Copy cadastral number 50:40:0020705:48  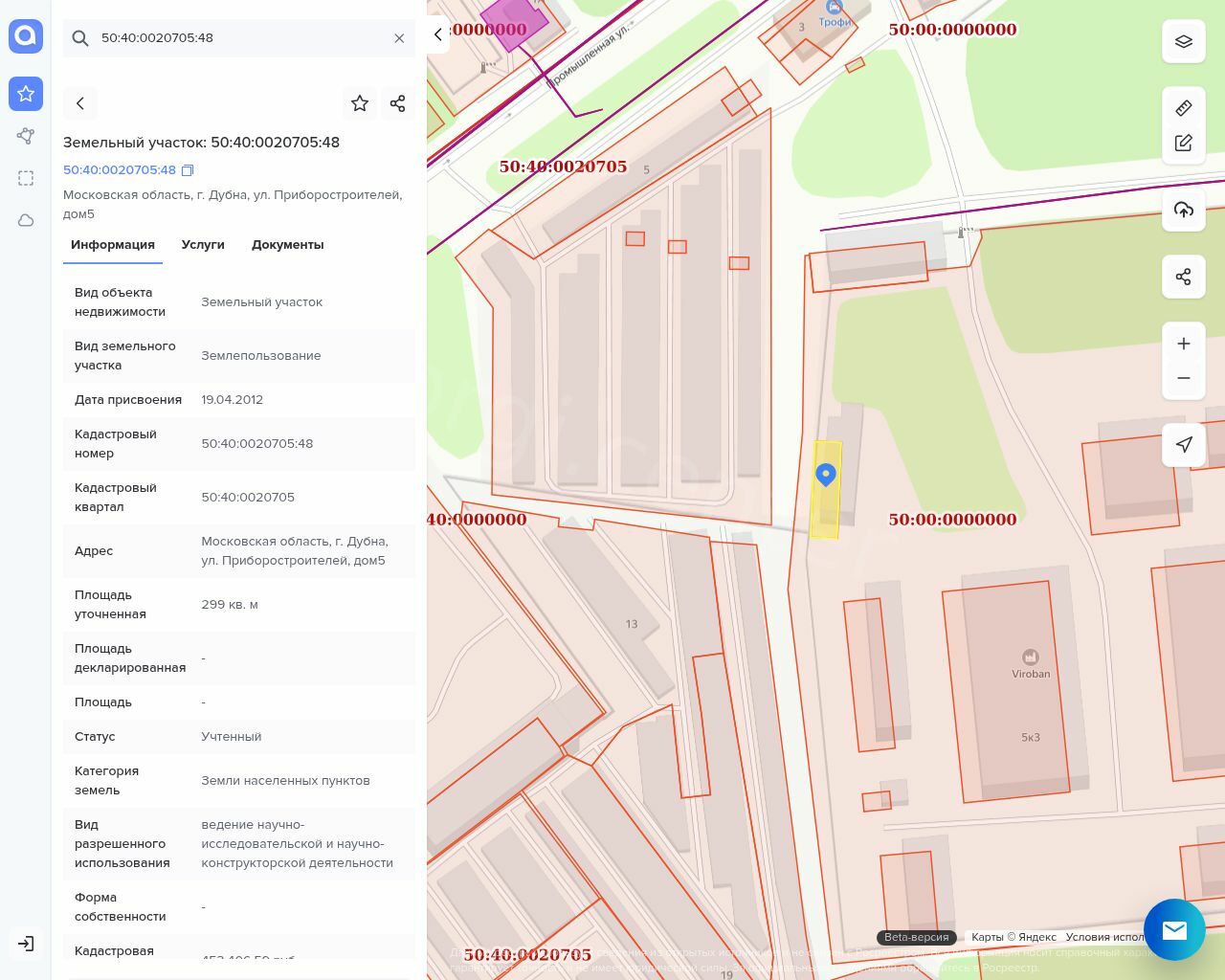(x=188, y=170)
